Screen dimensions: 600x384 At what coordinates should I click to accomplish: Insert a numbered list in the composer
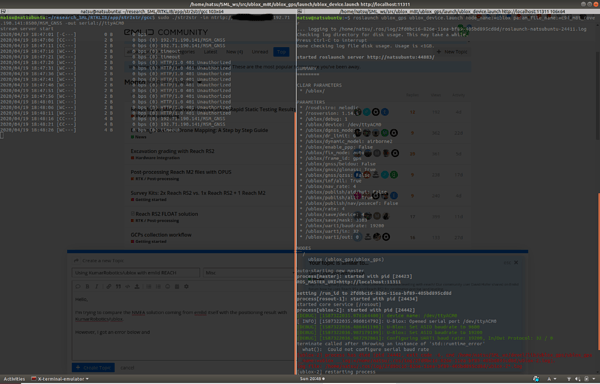click(x=158, y=286)
